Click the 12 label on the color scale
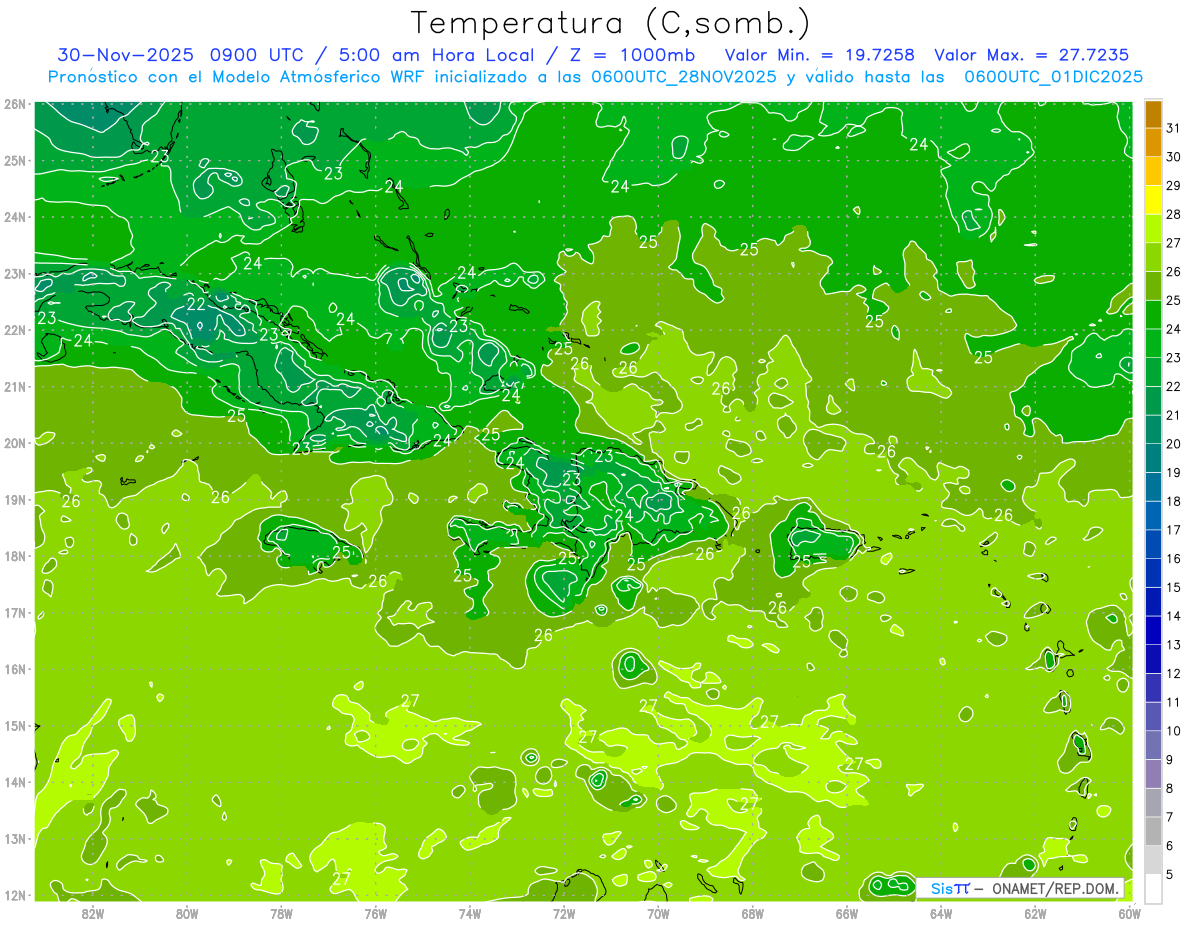1200x927 pixels. point(1173,673)
